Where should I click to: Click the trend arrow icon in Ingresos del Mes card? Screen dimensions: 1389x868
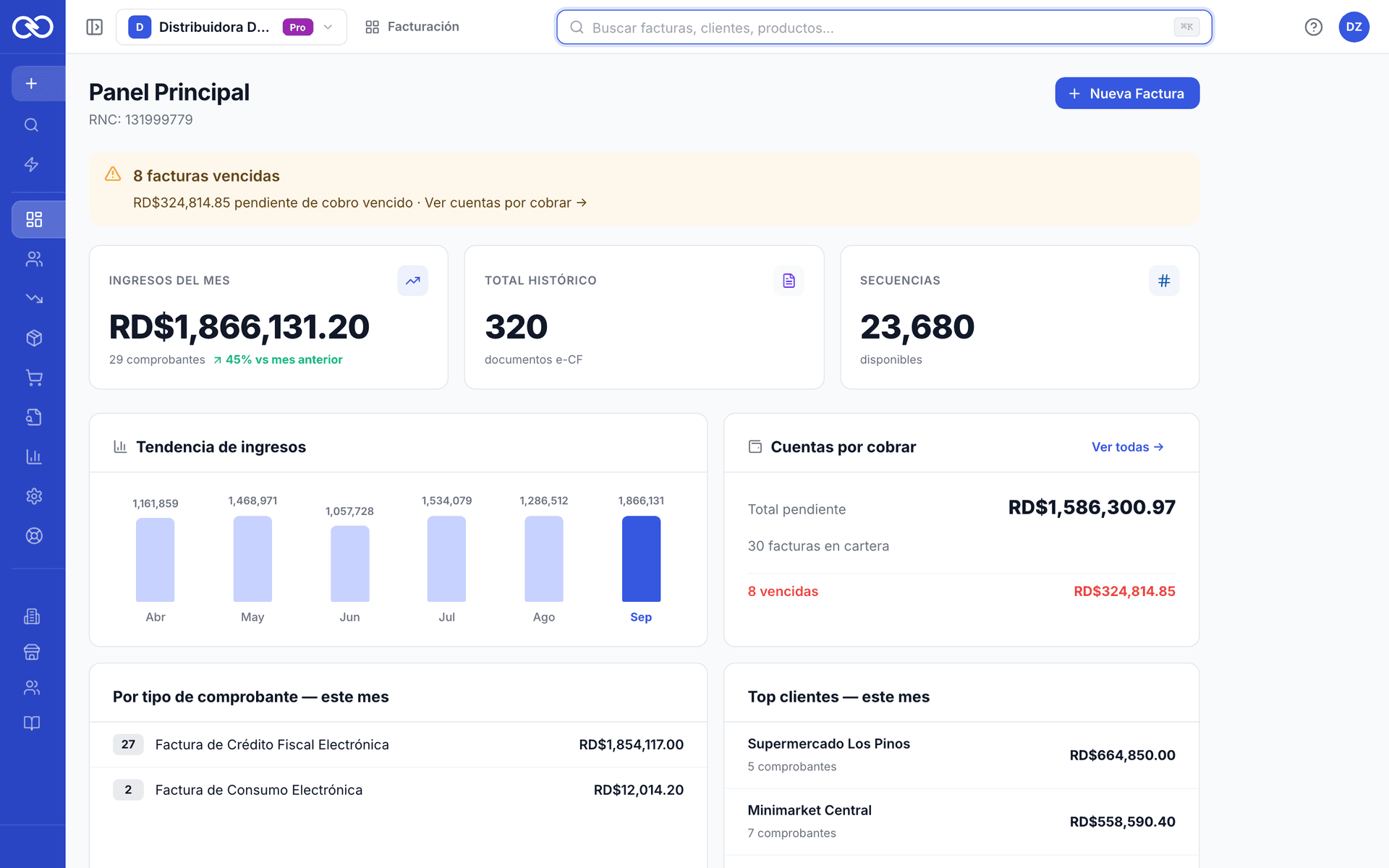coord(413,281)
